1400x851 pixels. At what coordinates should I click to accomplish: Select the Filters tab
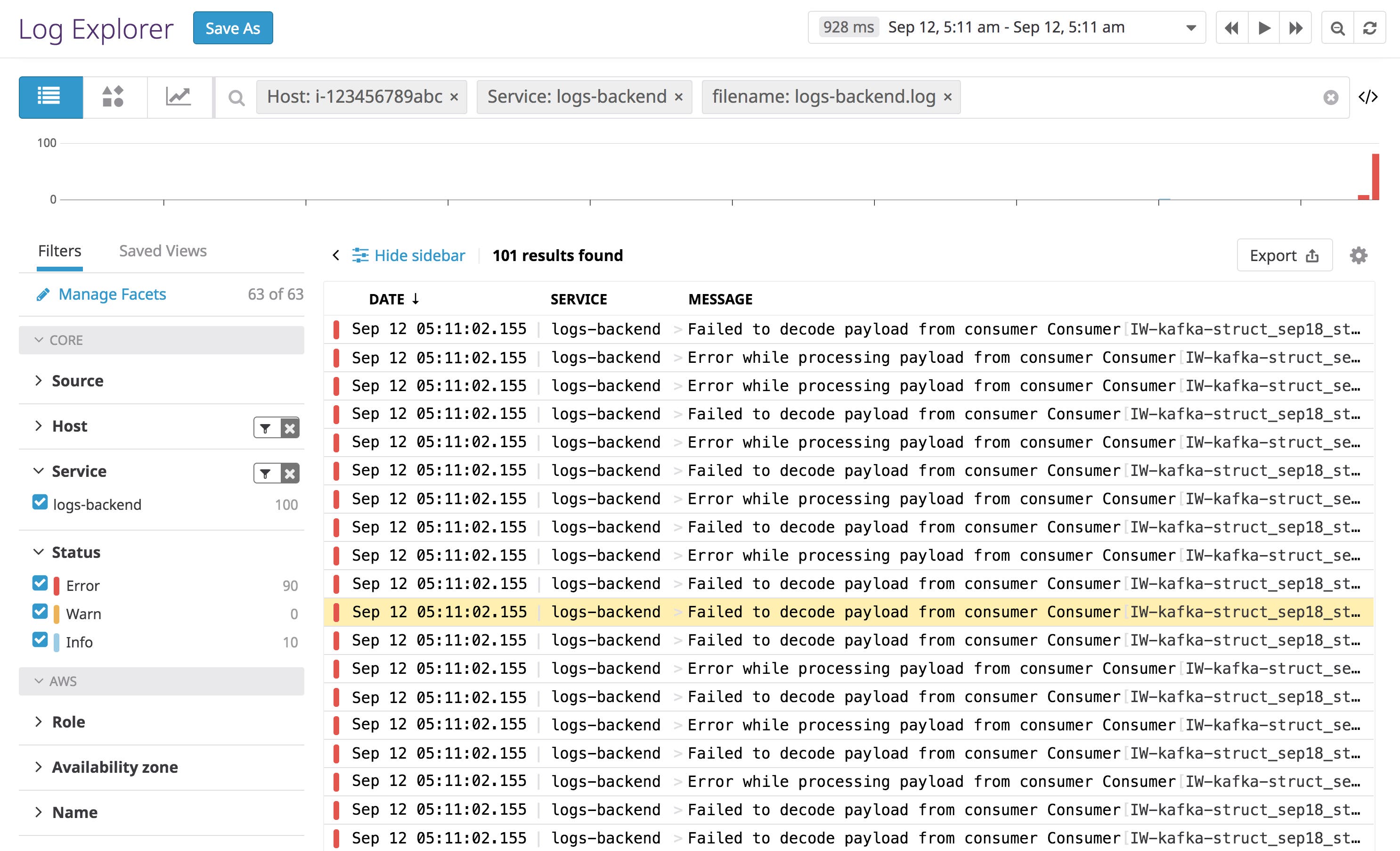[x=59, y=251]
